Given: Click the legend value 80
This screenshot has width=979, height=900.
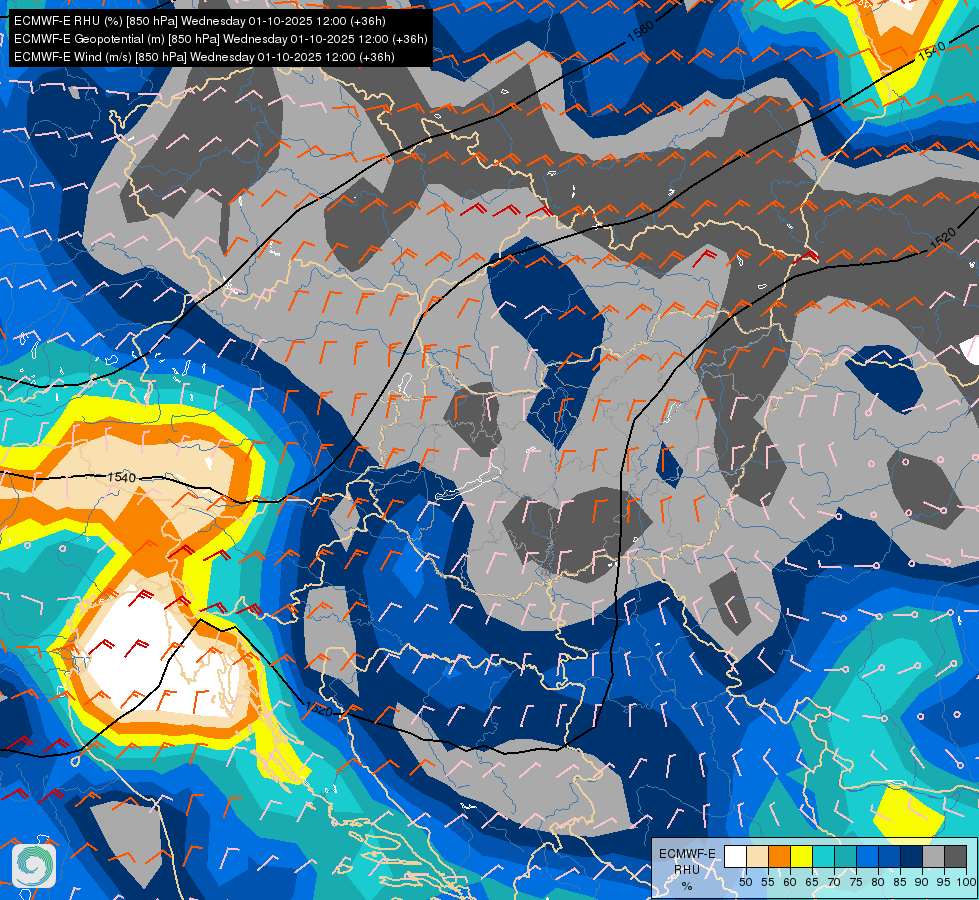Looking at the screenshot, I should tap(878, 882).
